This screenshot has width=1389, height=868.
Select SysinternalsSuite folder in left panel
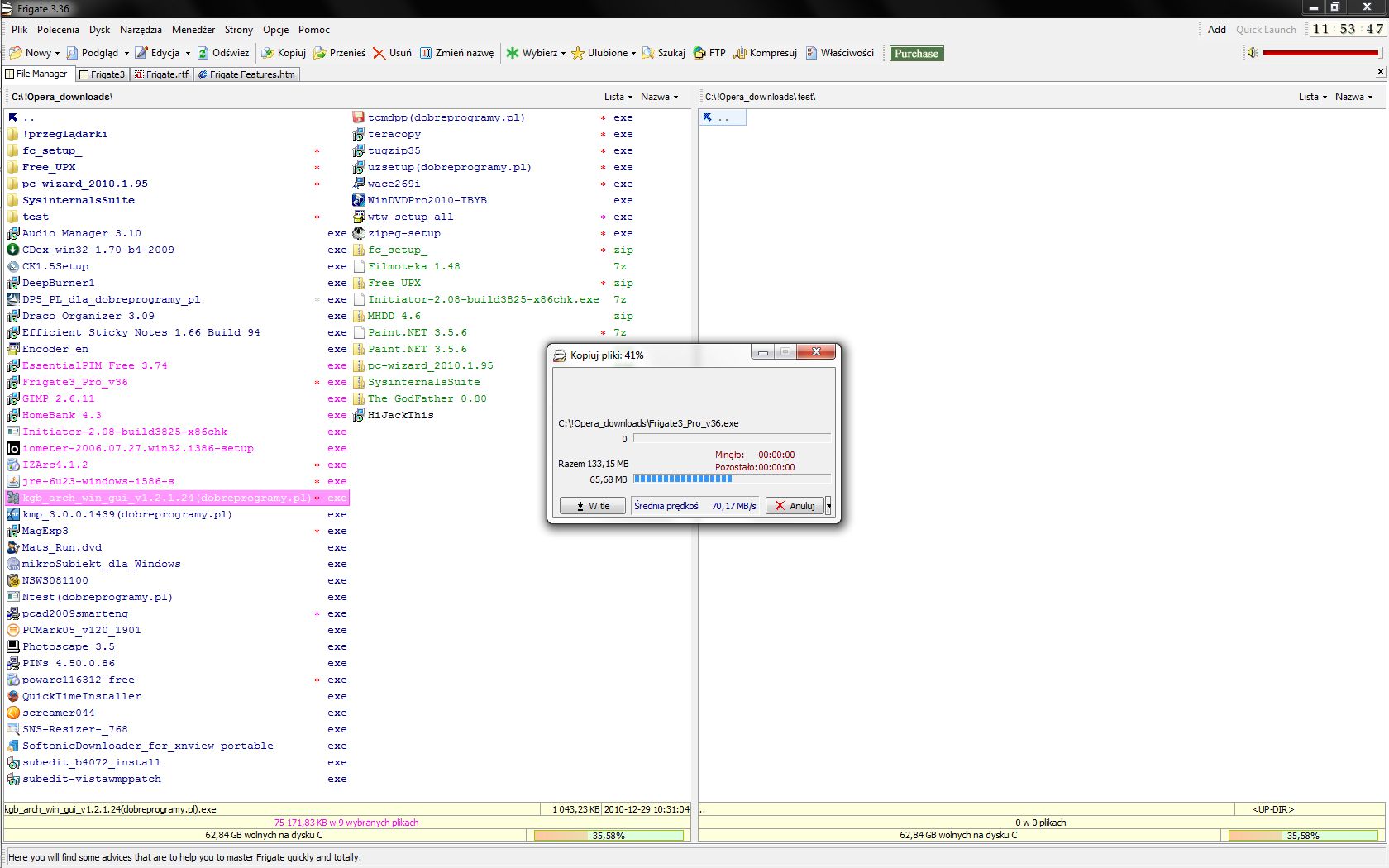coord(70,200)
